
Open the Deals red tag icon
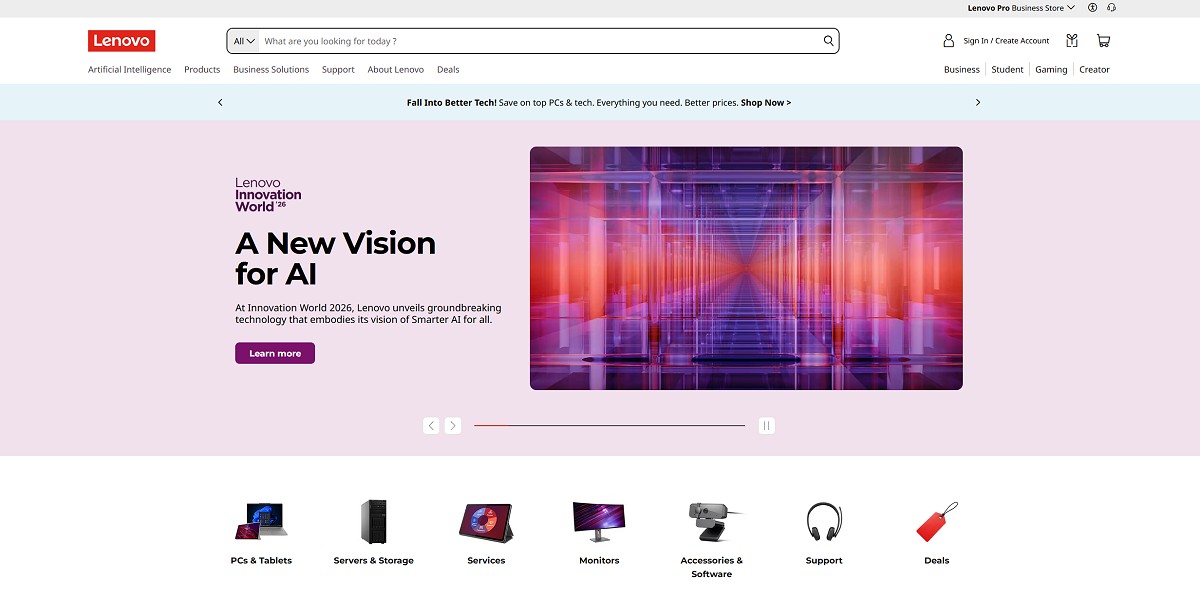(937, 522)
